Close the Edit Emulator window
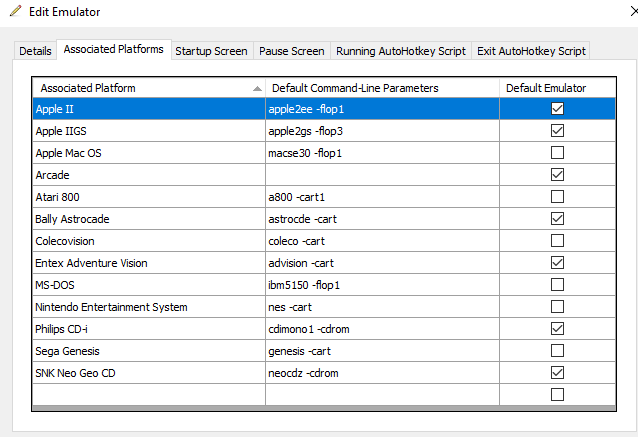The height and width of the screenshot is (437, 638). tap(634, 11)
